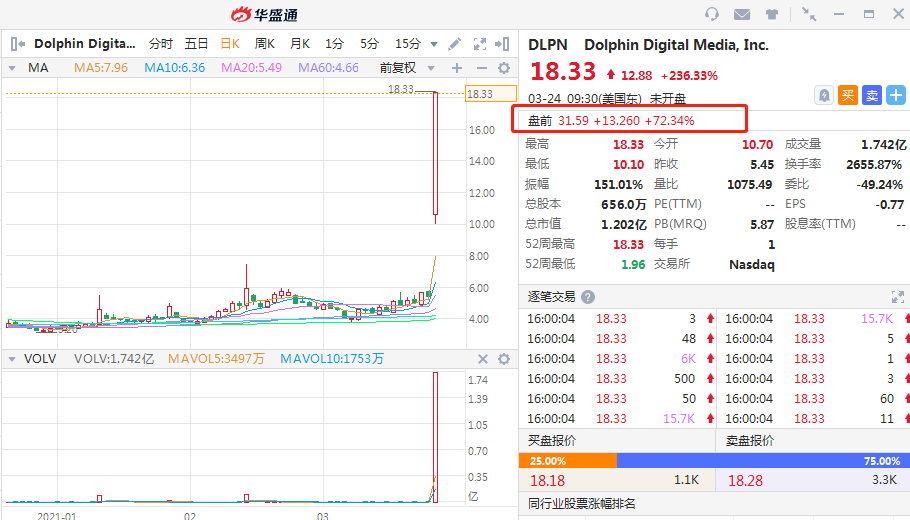Open MA indicator settings gear
Image resolution: width=910 pixels, height=520 pixels.
coord(504,68)
